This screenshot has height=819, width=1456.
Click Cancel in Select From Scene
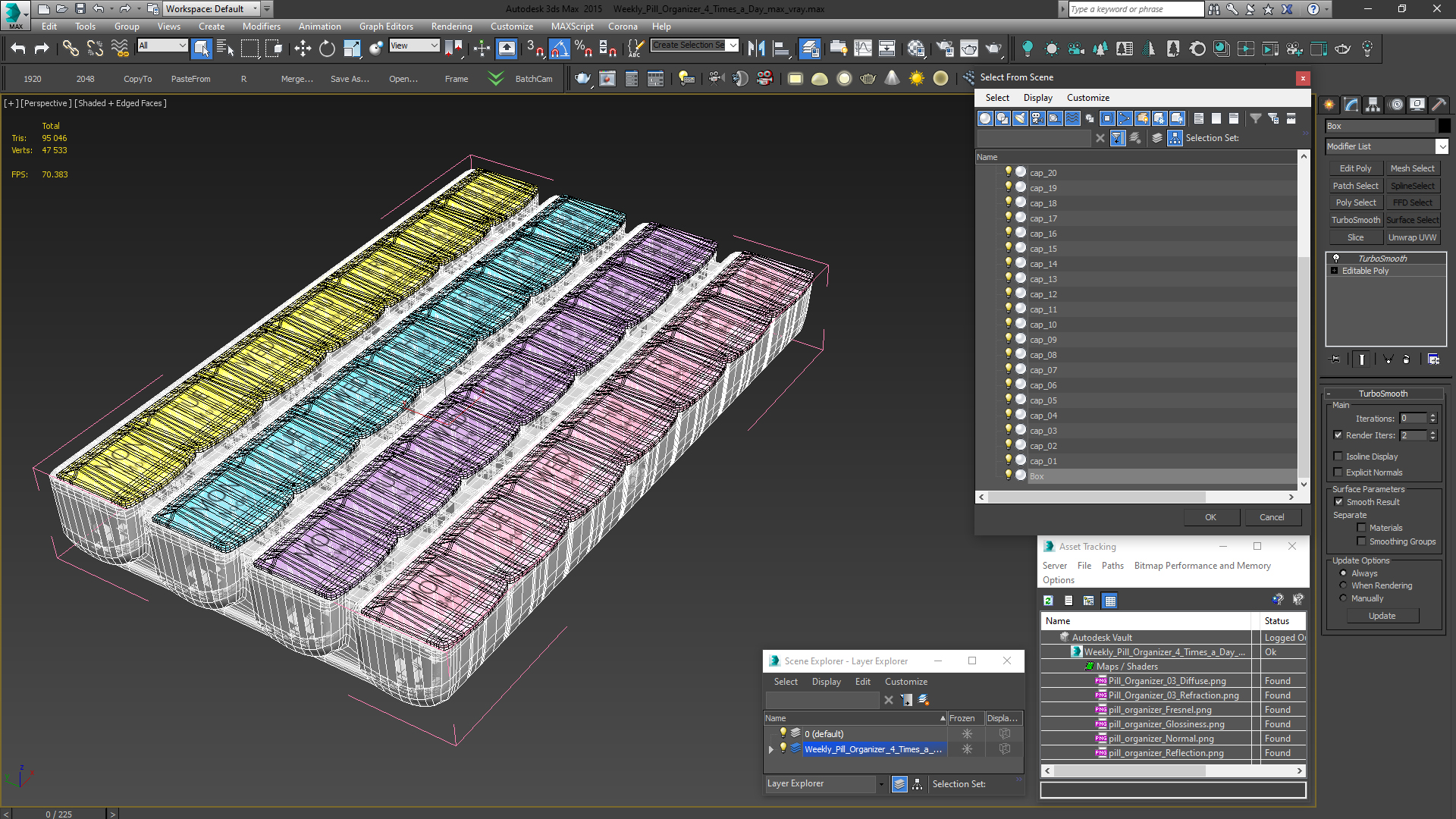[1272, 517]
